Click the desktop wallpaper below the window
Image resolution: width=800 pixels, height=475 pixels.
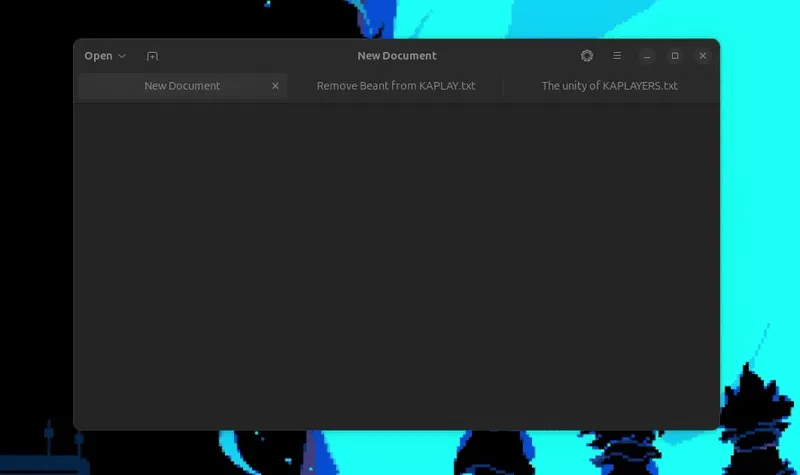[x=400, y=455]
